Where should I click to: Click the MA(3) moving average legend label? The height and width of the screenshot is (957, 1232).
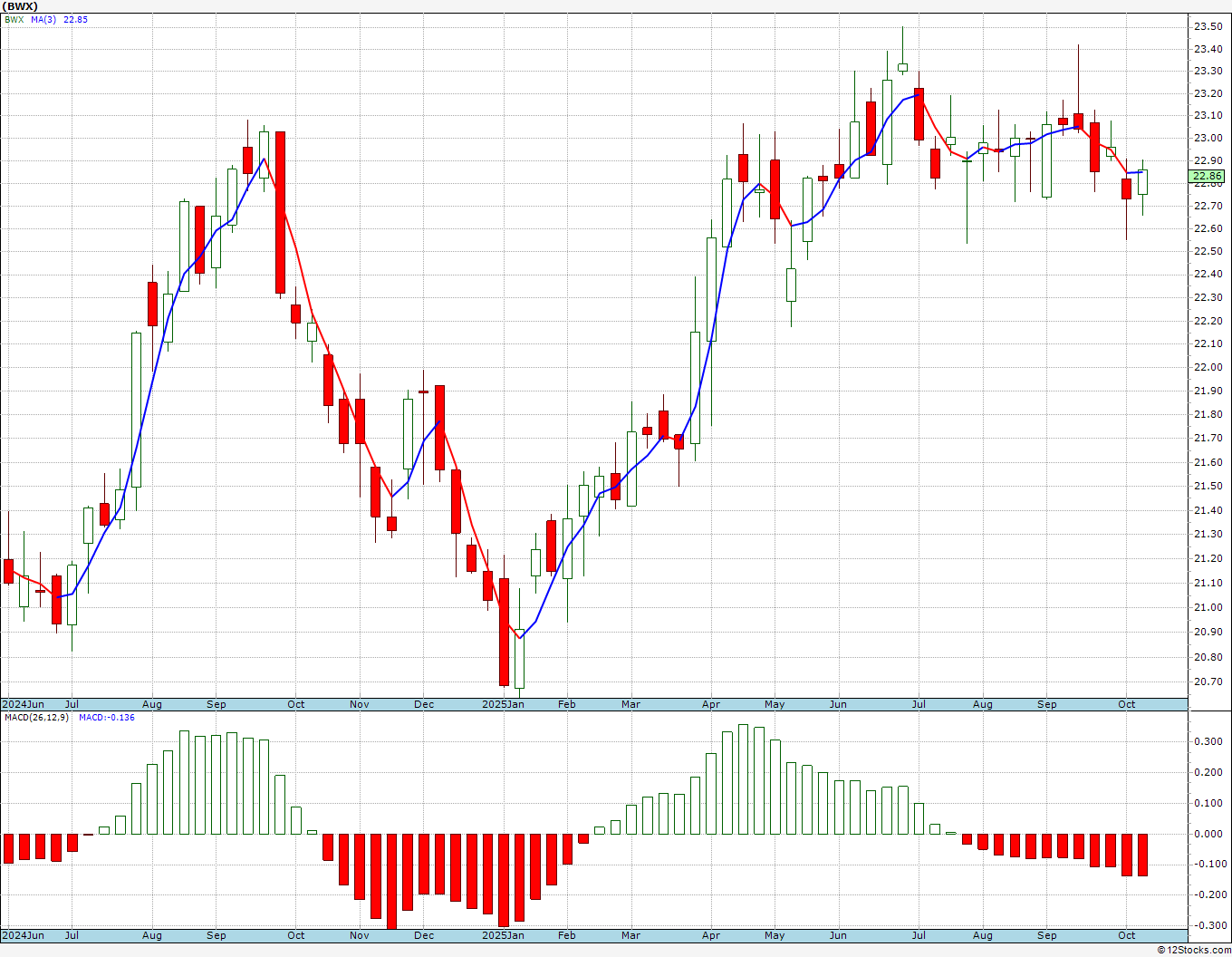[x=43, y=19]
